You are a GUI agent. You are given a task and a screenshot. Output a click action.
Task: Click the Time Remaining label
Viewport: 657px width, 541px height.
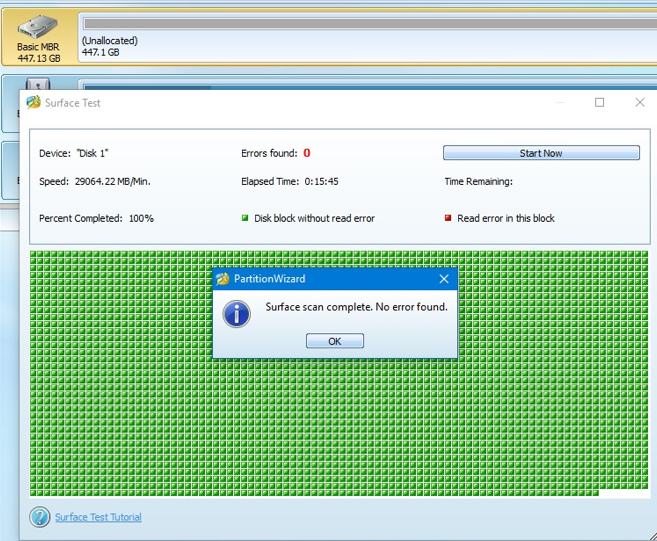(x=479, y=181)
